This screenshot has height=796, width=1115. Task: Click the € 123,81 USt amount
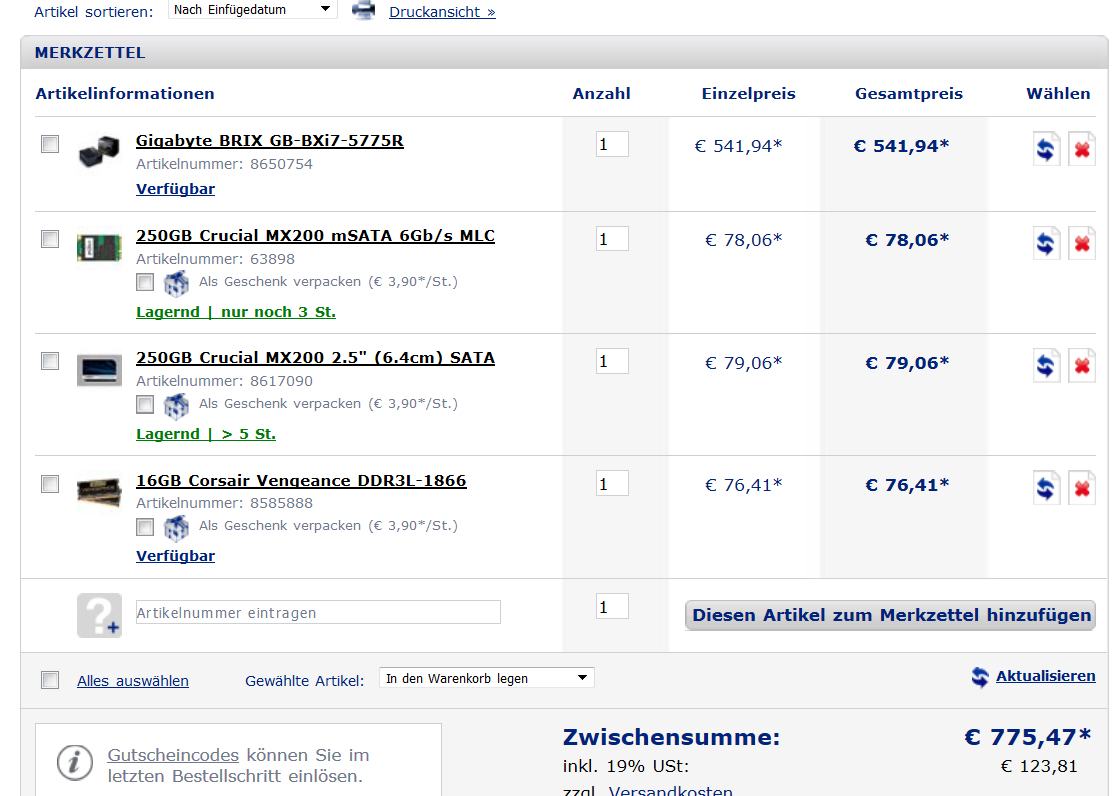pyautogui.click(x=1039, y=766)
